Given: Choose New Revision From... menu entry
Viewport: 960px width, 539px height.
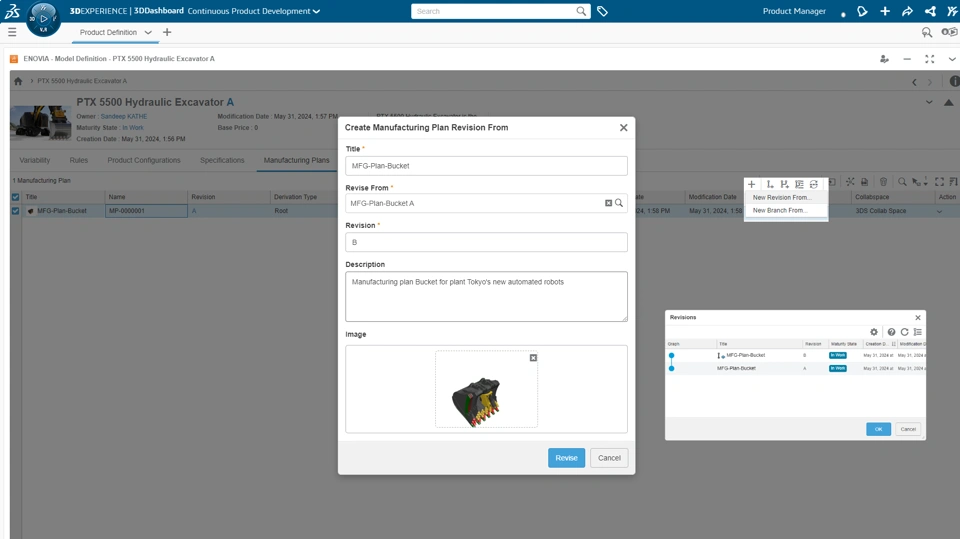Looking at the screenshot, I should [786, 197].
